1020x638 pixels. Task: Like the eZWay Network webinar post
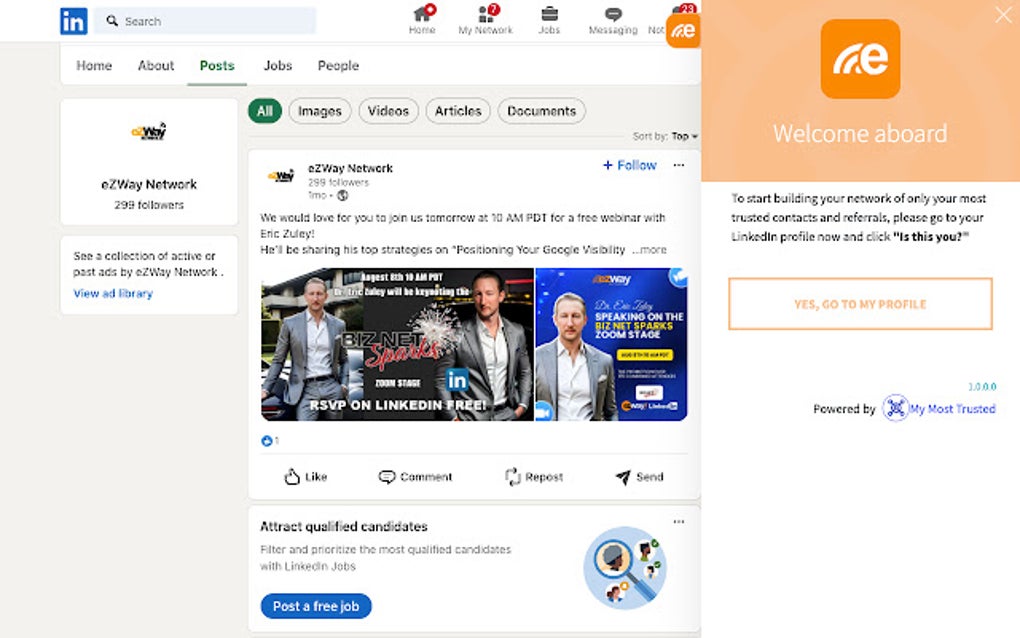304,477
